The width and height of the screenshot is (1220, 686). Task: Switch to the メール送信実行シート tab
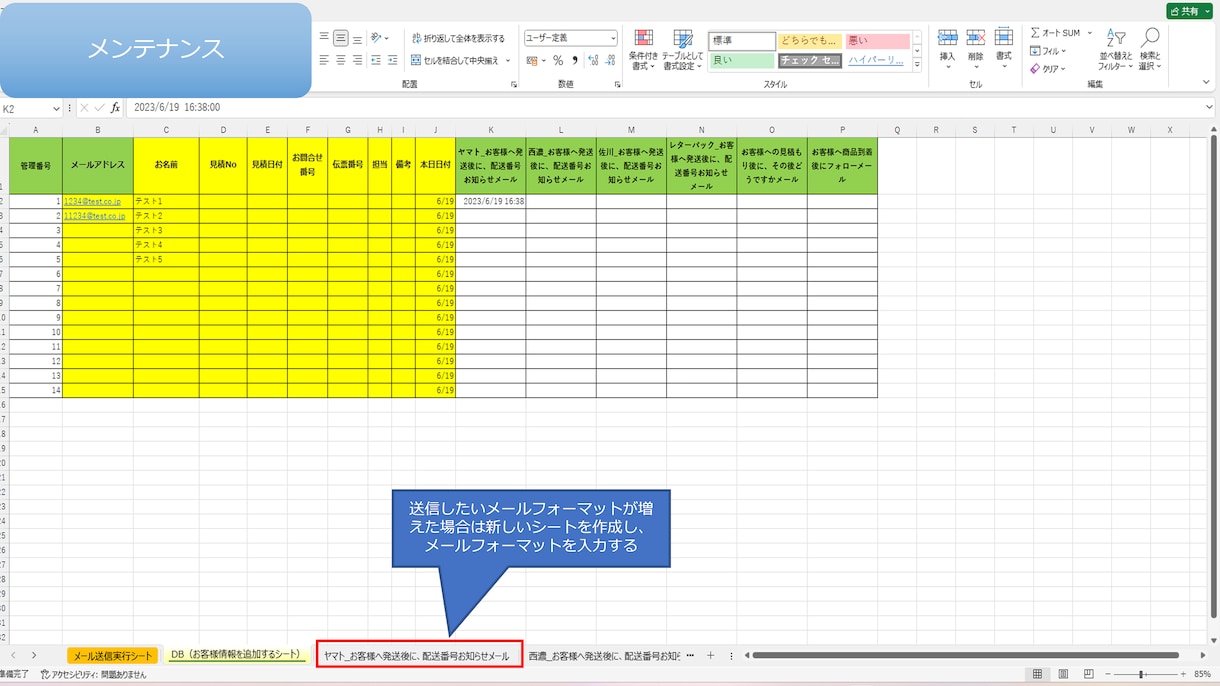[x=113, y=656]
